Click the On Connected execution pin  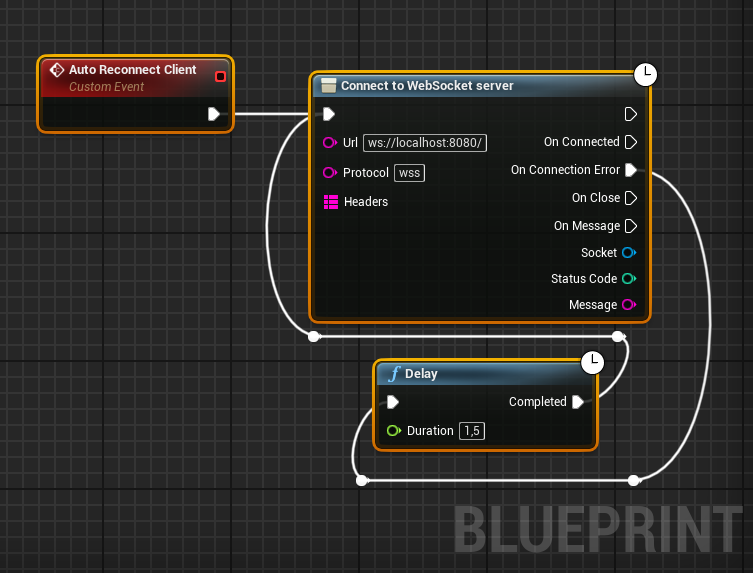(631, 142)
